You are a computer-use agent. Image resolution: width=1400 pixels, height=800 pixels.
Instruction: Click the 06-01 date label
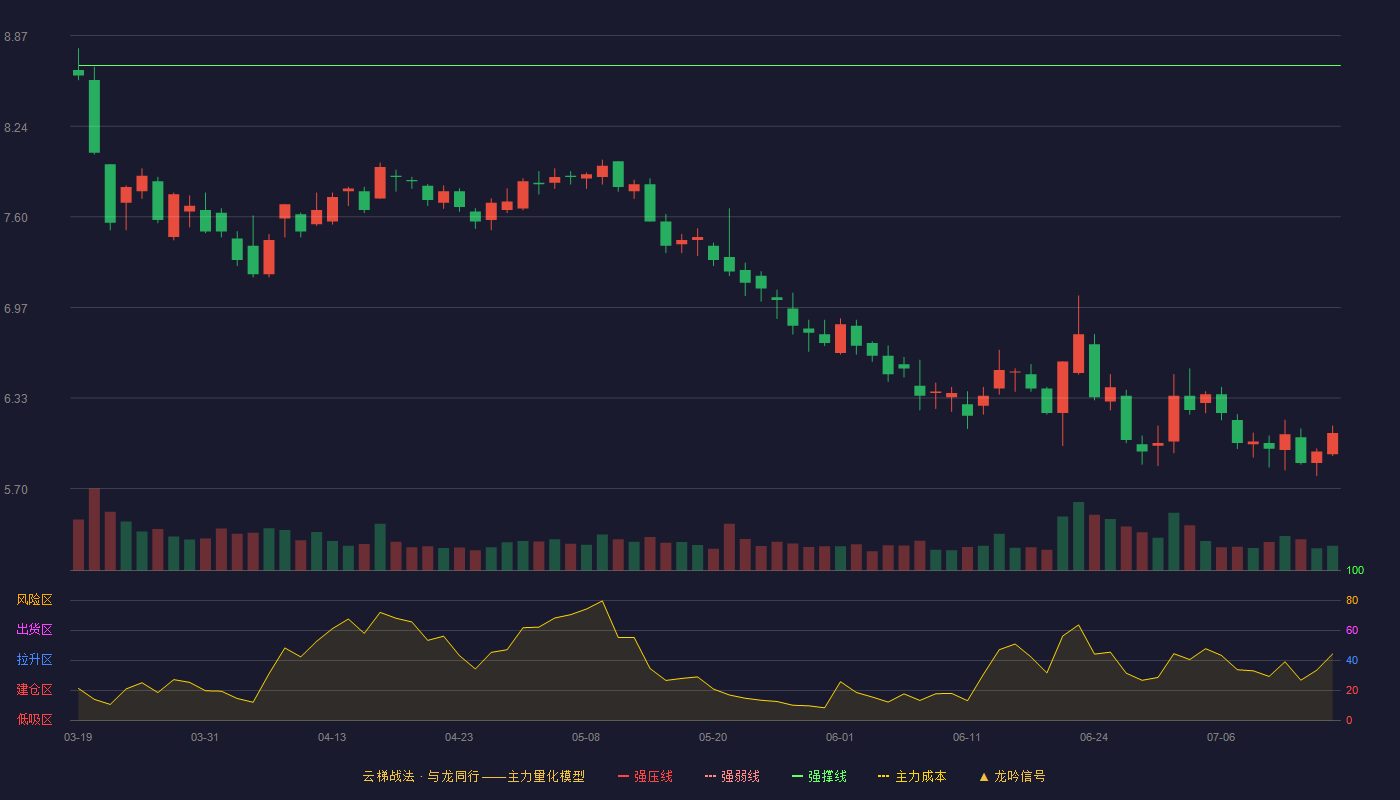(840, 737)
